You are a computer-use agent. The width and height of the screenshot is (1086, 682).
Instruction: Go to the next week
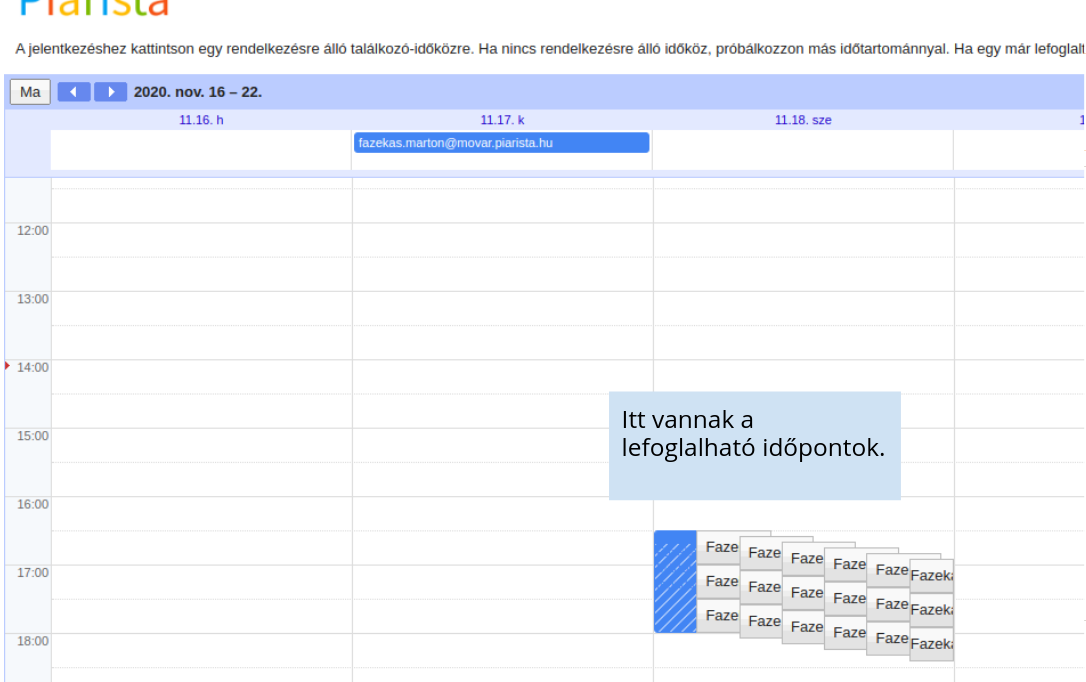[x=110, y=92]
